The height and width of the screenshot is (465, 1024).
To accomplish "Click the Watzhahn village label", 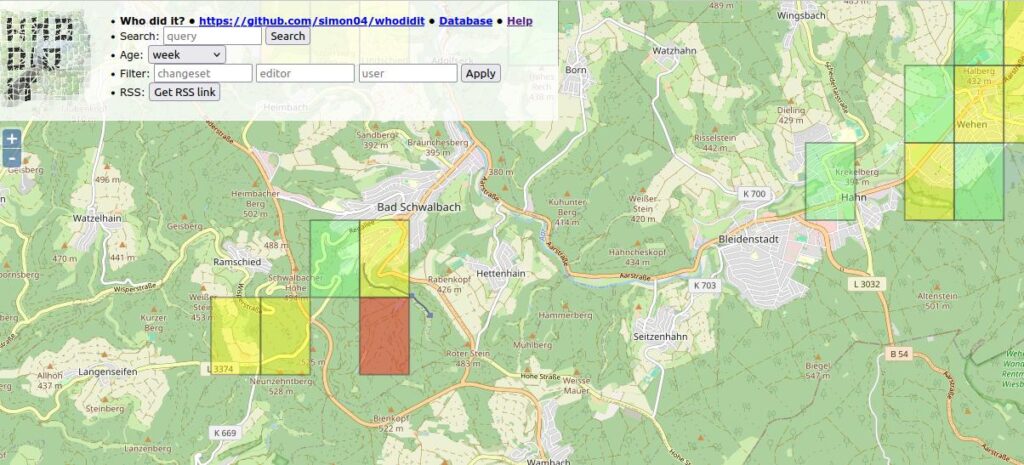I will [x=675, y=50].
